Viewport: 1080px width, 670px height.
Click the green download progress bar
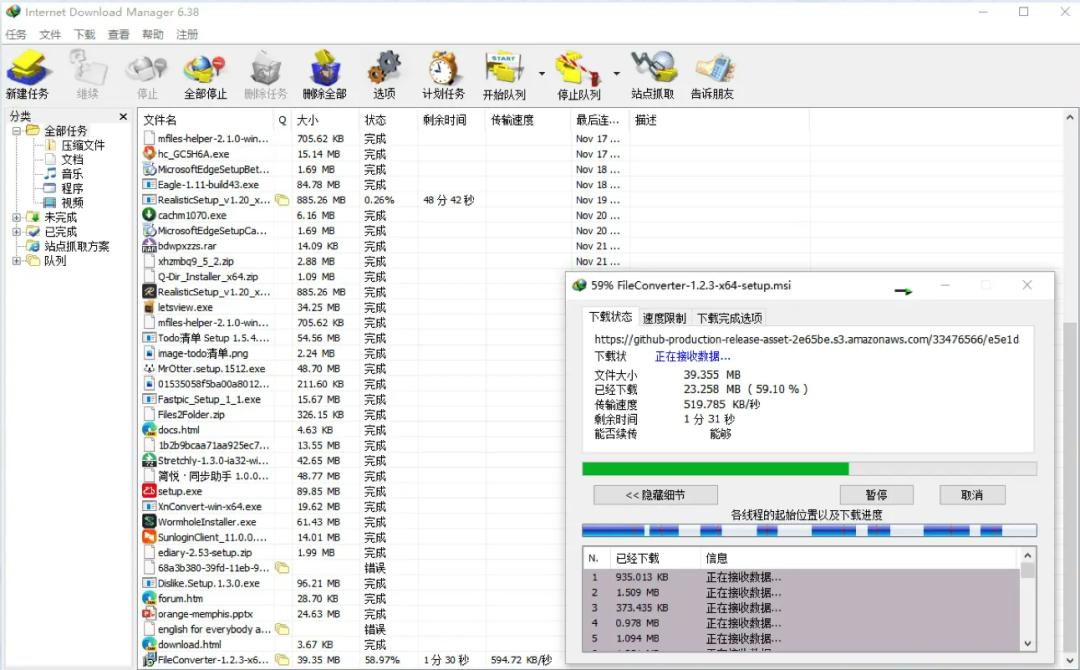(715, 468)
